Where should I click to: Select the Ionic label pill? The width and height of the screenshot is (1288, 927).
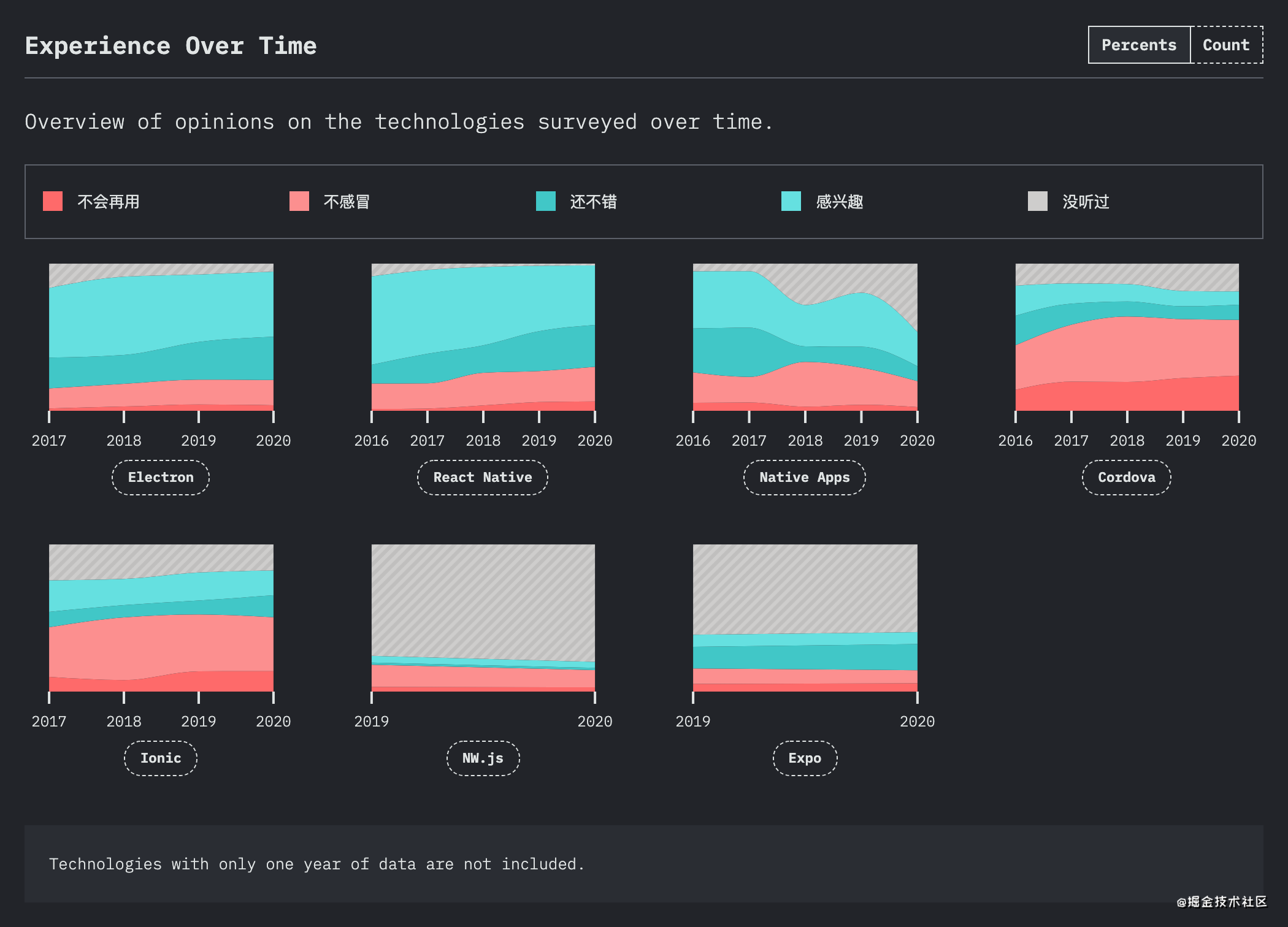pos(161,758)
